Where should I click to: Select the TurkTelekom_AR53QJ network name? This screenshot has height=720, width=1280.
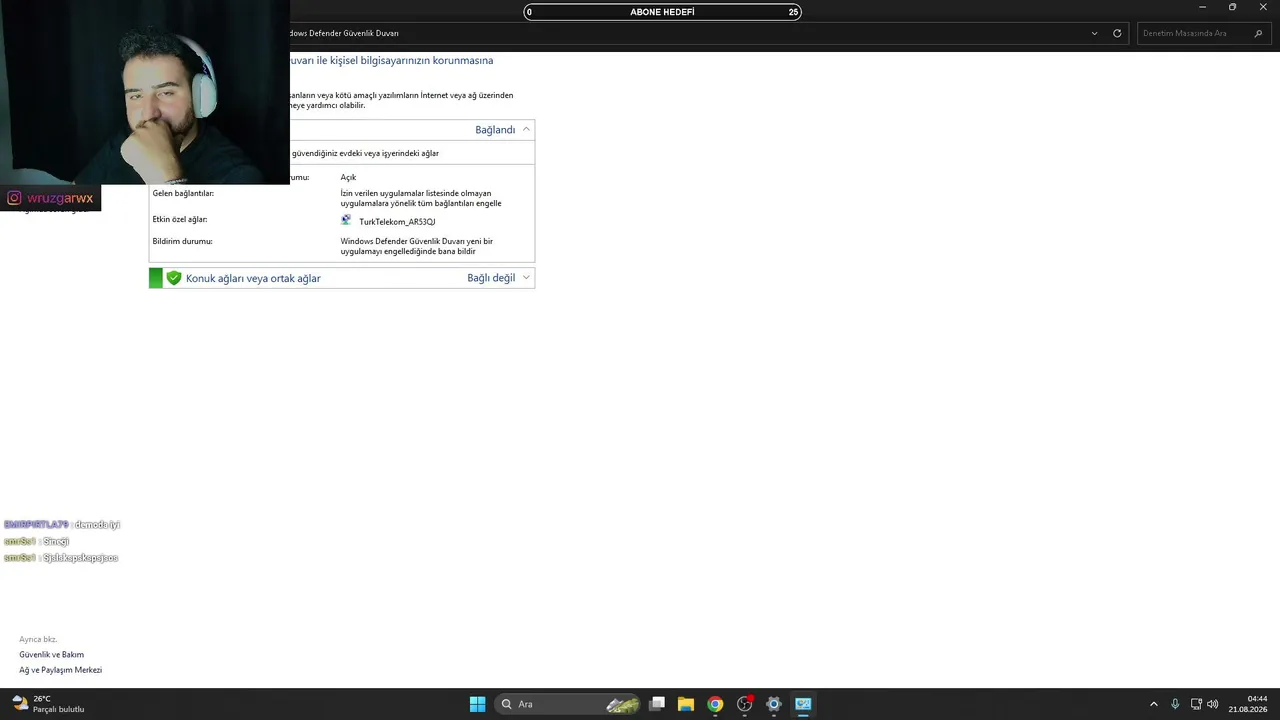(x=397, y=222)
